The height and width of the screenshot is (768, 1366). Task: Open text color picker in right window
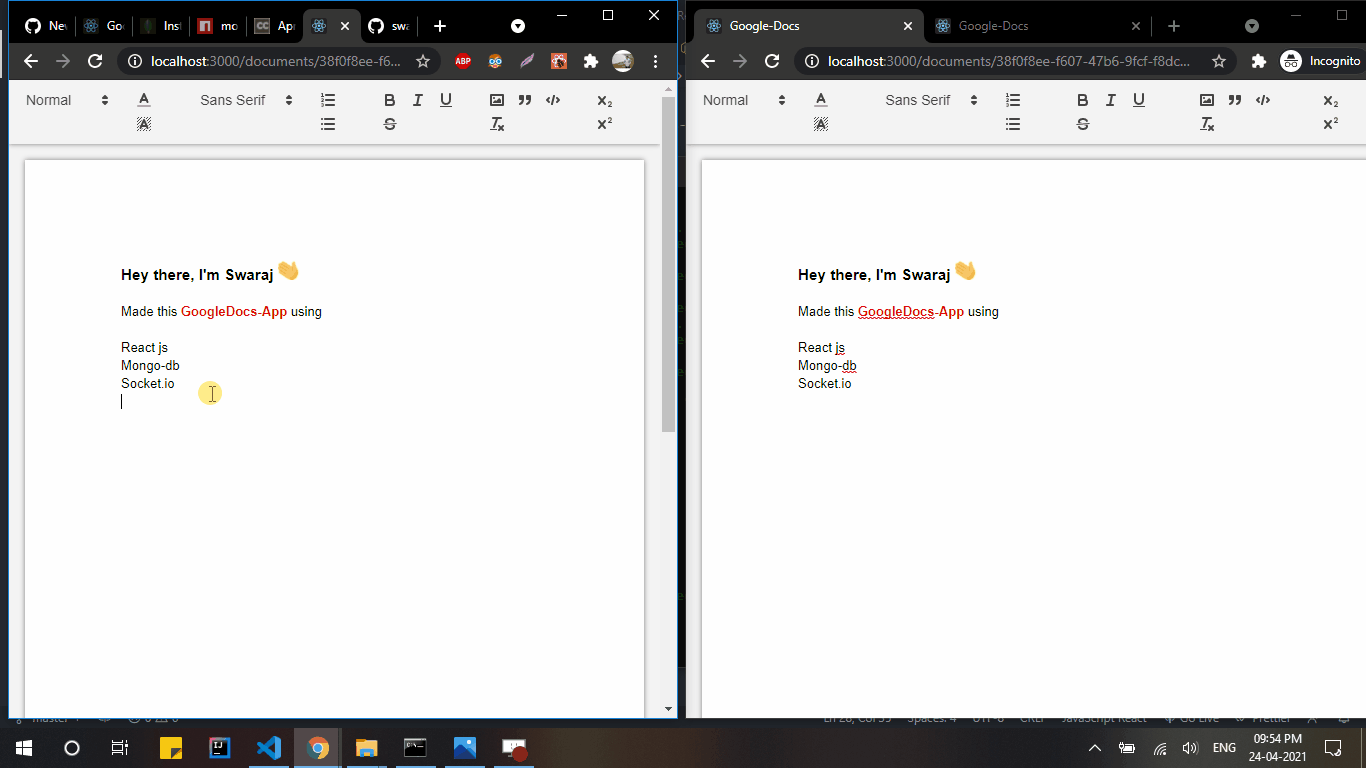pyautogui.click(x=821, y=100)
